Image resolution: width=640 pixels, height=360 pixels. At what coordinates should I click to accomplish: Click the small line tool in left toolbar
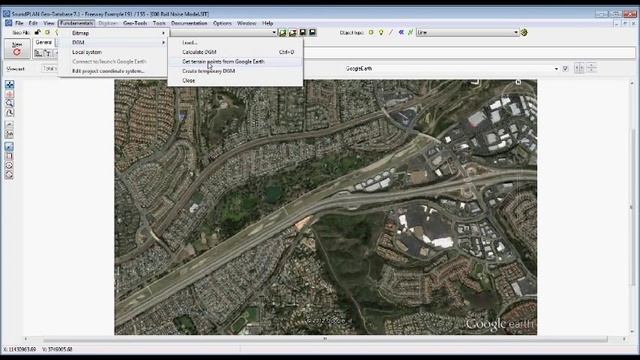pyautogui.click(x=9, y=124)
